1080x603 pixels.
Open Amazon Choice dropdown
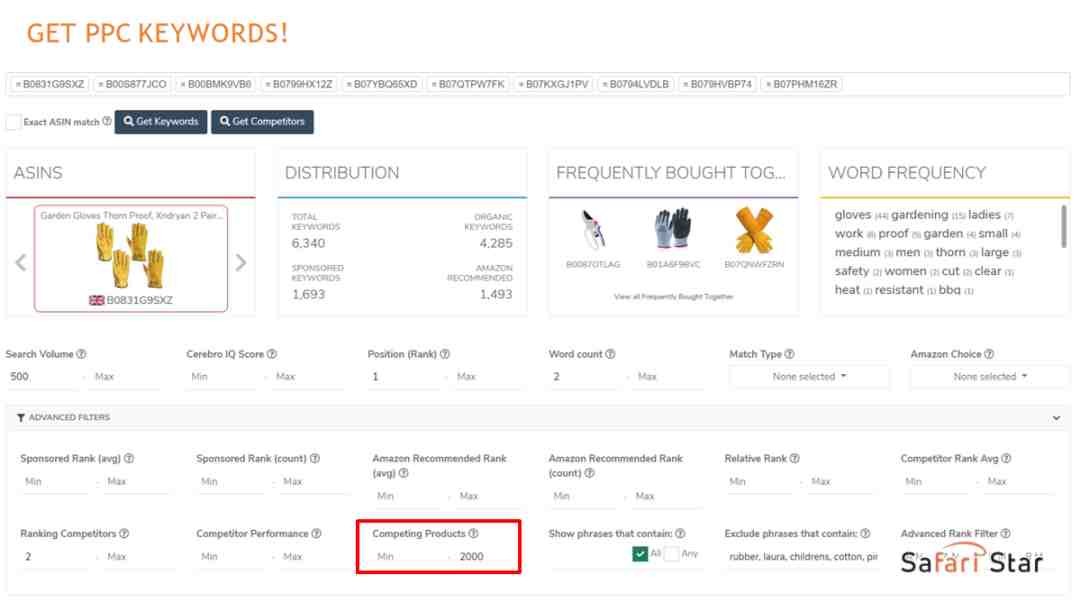click(x=990, y=377)
